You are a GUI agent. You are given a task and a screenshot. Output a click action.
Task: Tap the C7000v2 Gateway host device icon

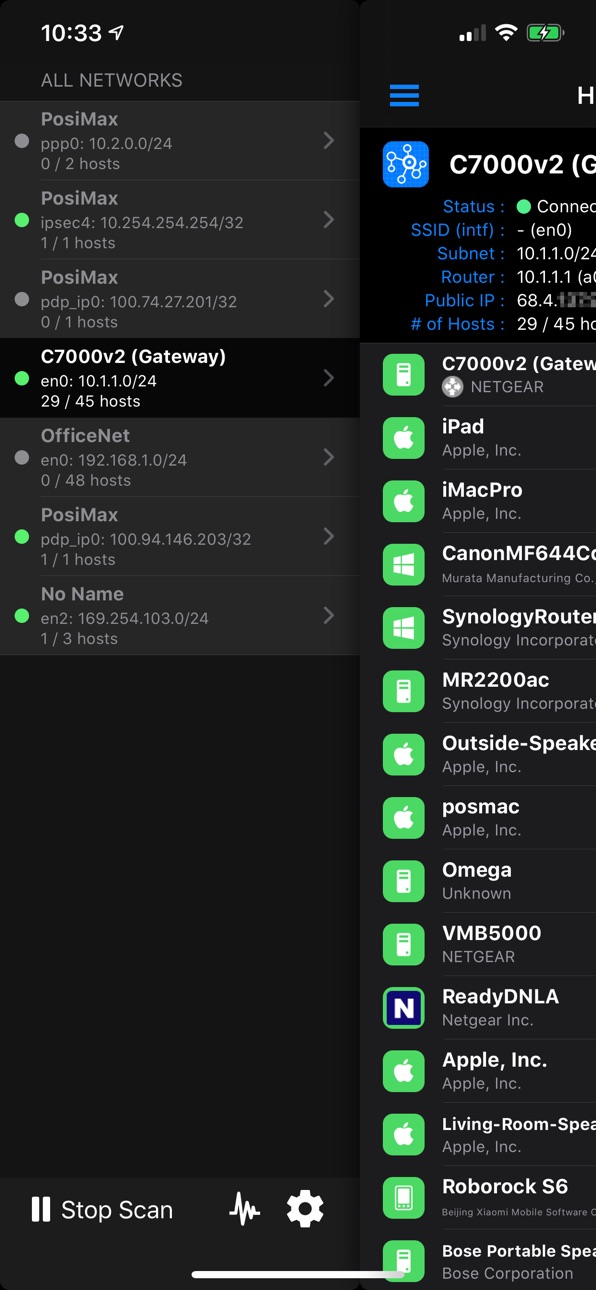click(x=404, y=374)
